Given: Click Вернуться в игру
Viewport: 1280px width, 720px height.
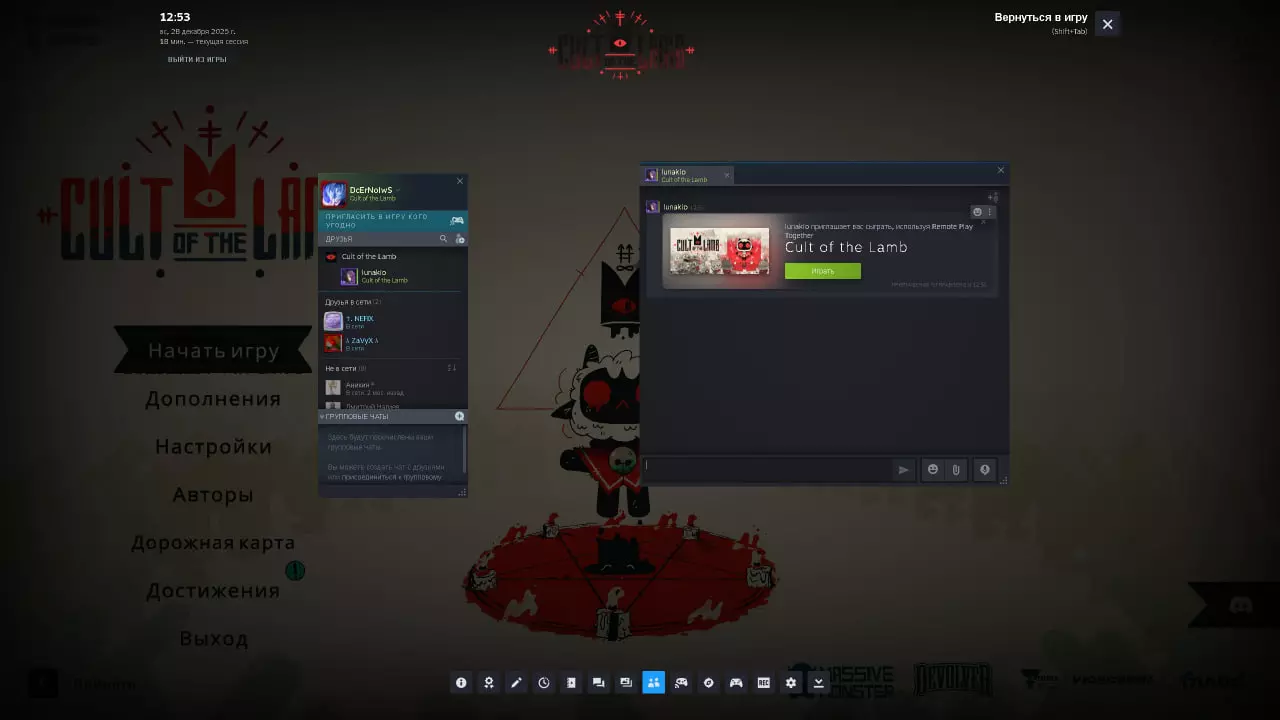Looking at the screenshot, I should click(1040, 18).
